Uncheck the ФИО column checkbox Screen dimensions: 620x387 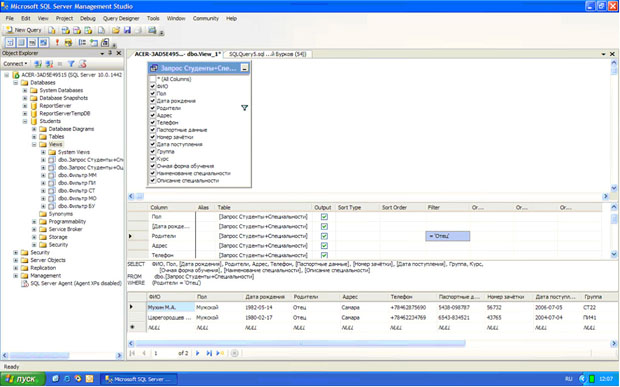point(153,86)
